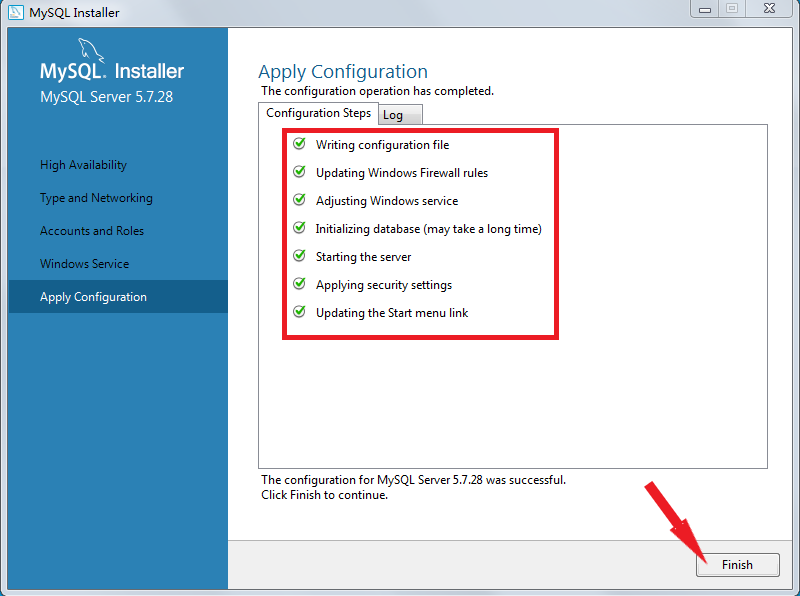Viewport: 800px width, 596px height.
Task: Click checkmark icon beside Updating Windows Firewall rules
Action: pyautogui.click(x=299, y=171)
